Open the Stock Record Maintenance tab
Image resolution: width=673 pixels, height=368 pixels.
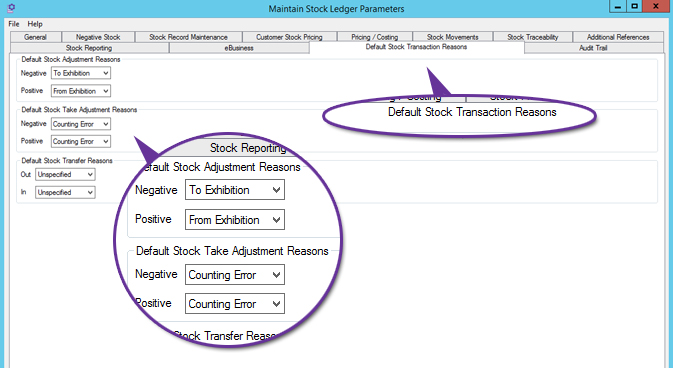[x=188, y=37]
